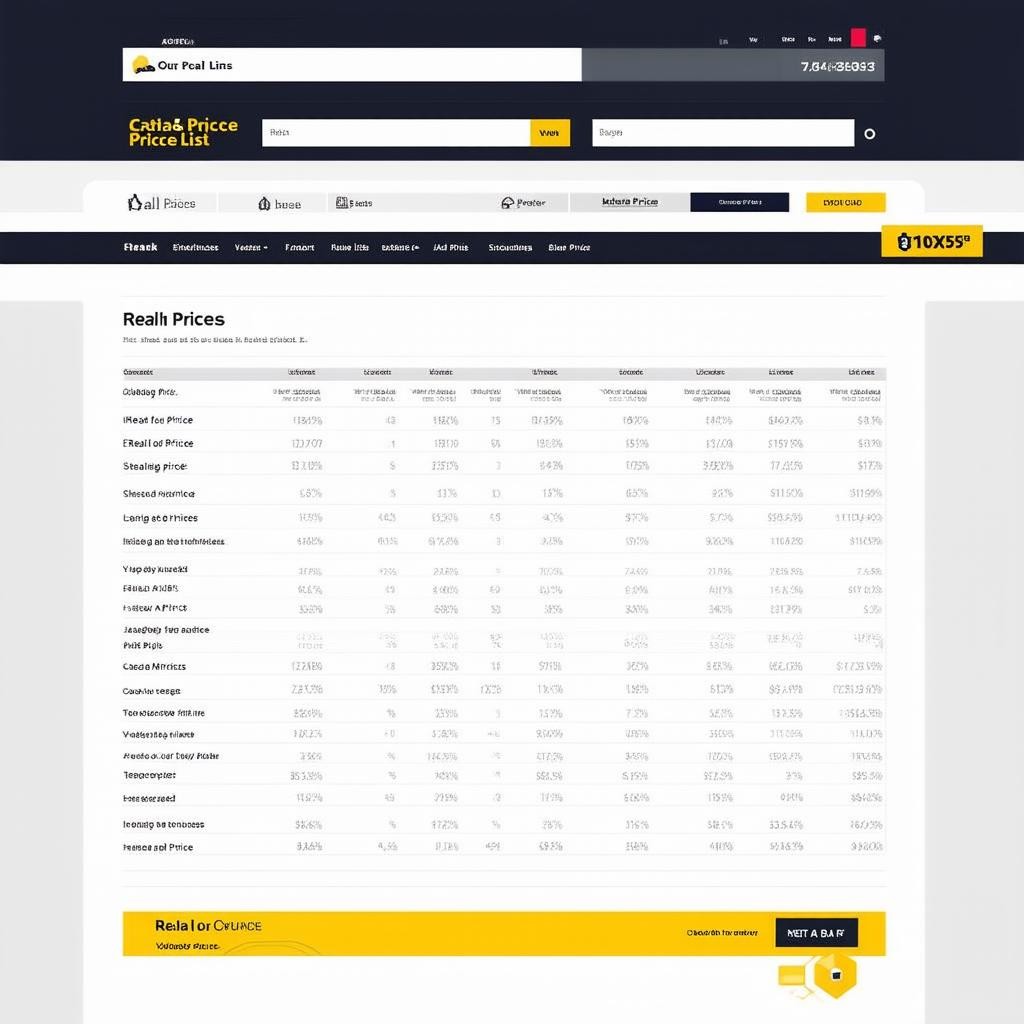Expand the sixth nav item with caret
The height and width of the screenshot is (1024, 1024).
click(400, 247)
